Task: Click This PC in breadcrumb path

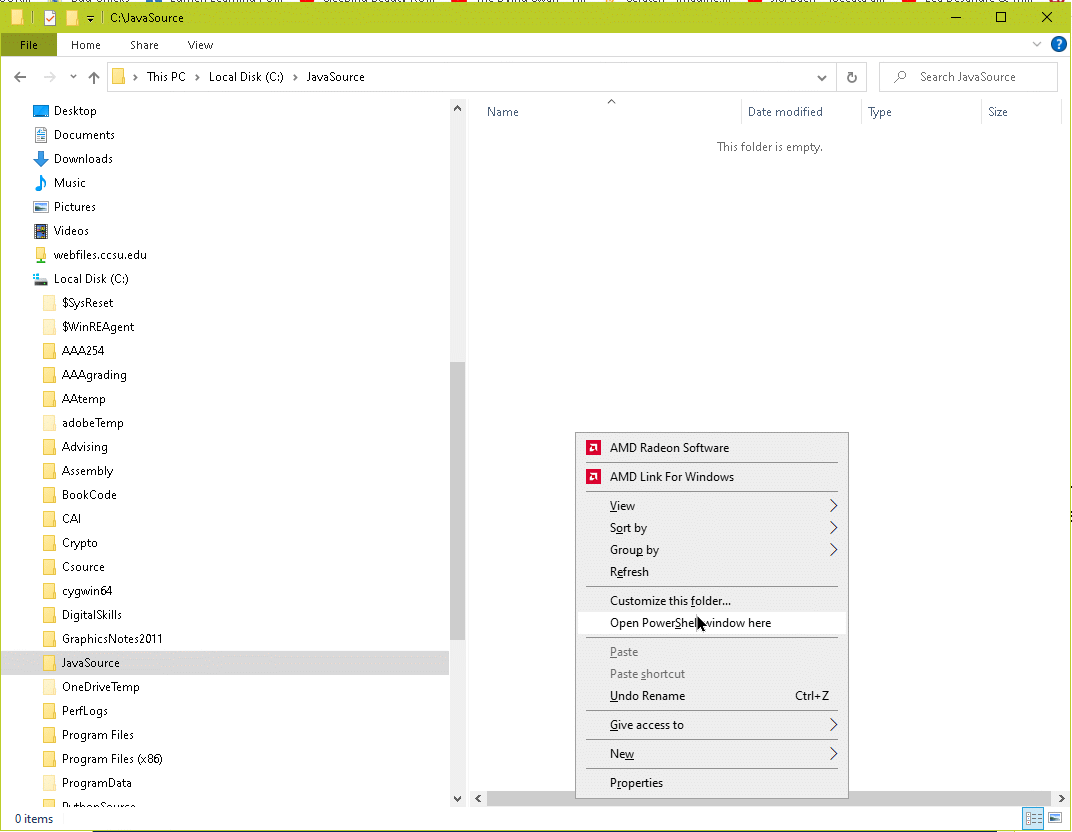Action: [166, 77]
